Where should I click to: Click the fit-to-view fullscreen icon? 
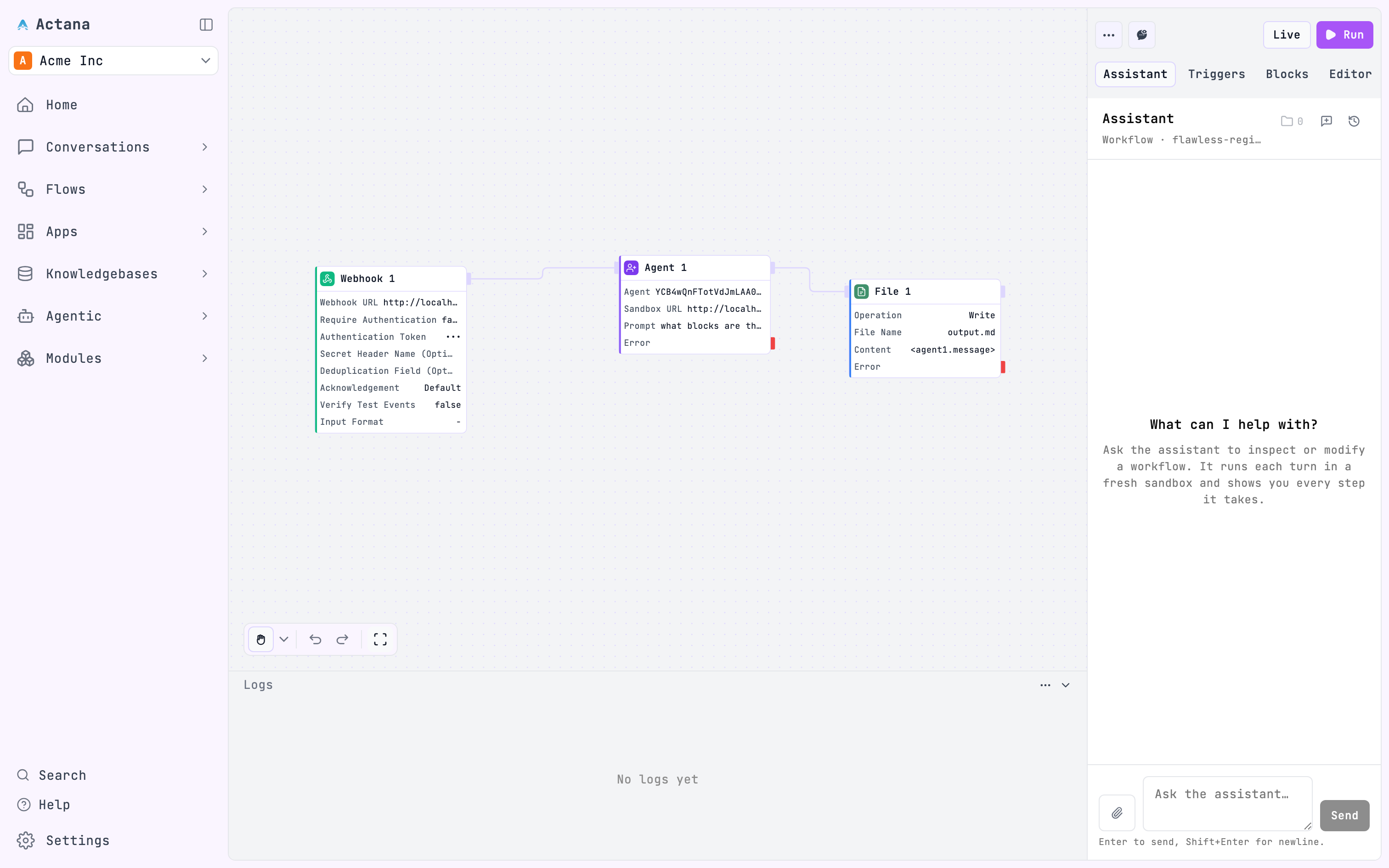tap(380, 639)
